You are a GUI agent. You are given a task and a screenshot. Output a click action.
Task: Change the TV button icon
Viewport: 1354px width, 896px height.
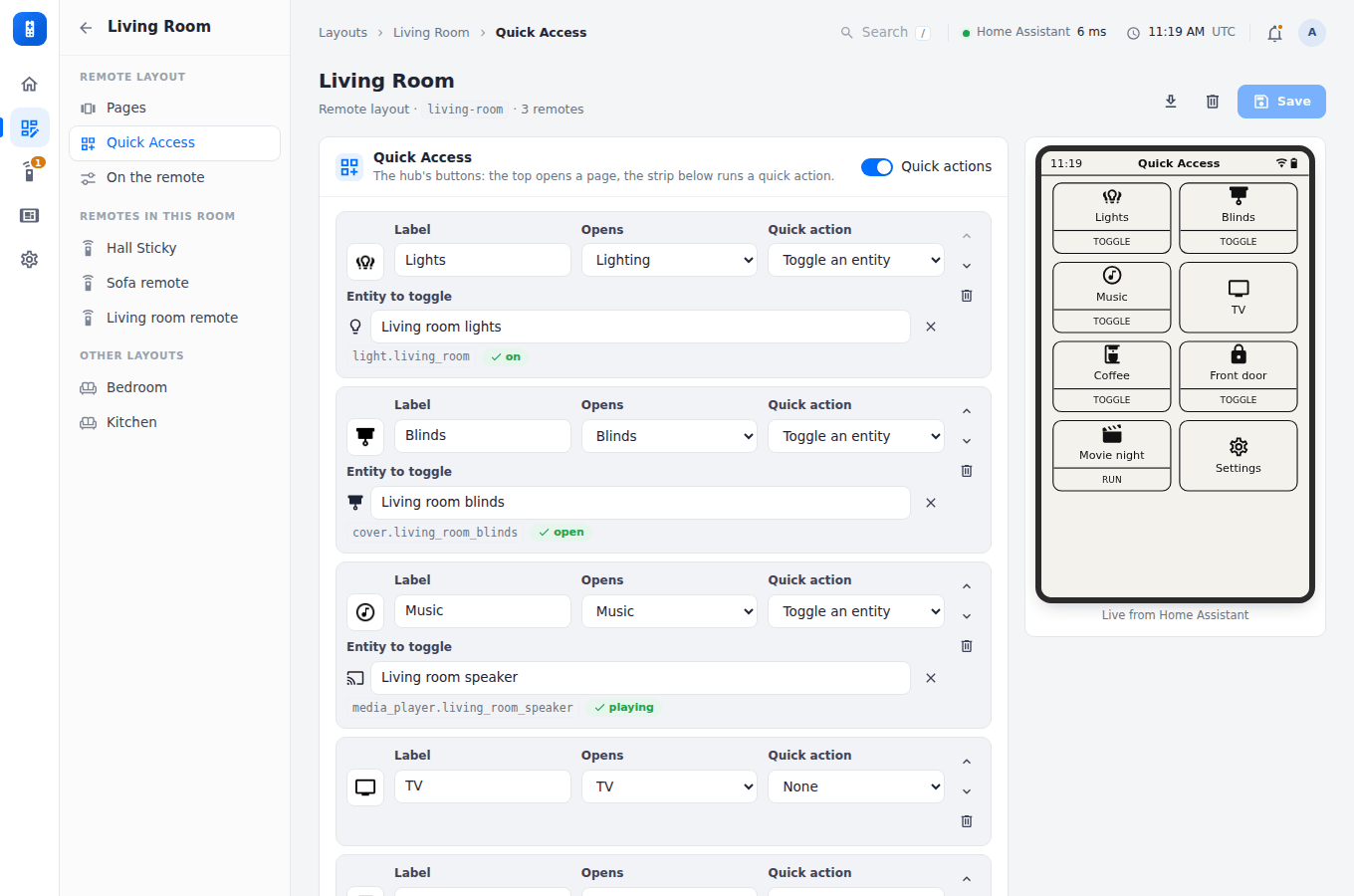[x=365, y=787]
